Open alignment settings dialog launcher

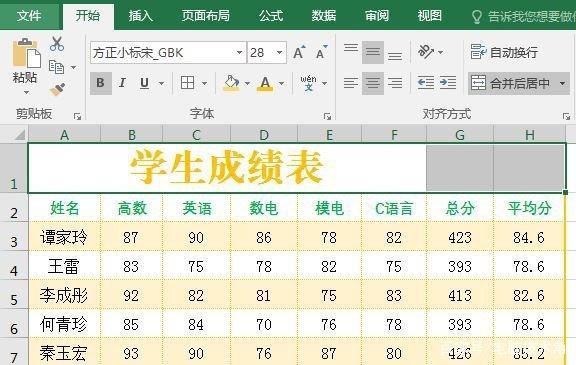click(x=566, y=116)
